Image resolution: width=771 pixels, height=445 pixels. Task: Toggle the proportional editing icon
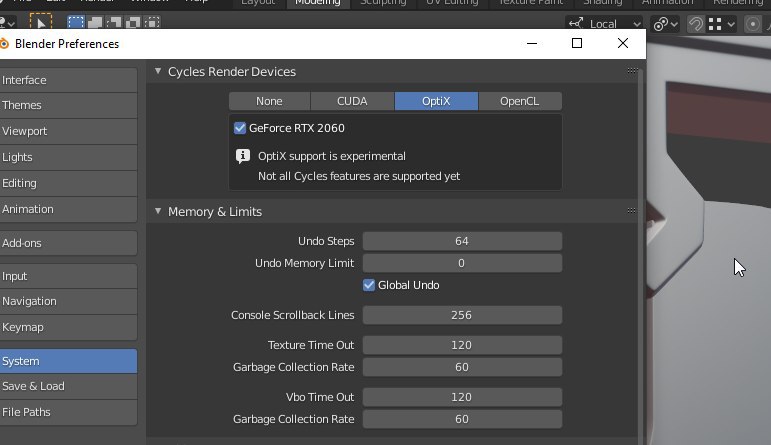752,24
